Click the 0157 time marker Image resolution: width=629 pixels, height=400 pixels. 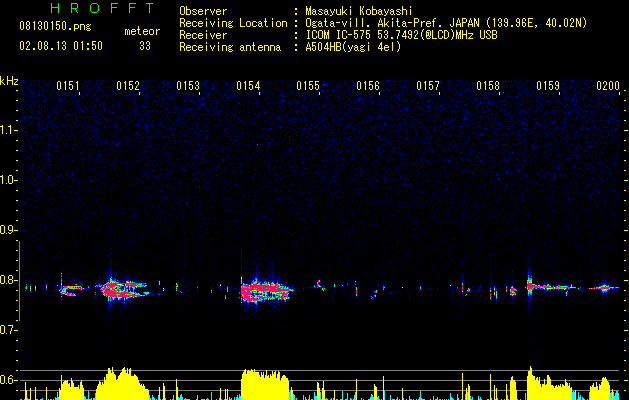click(x=428, y=86)
